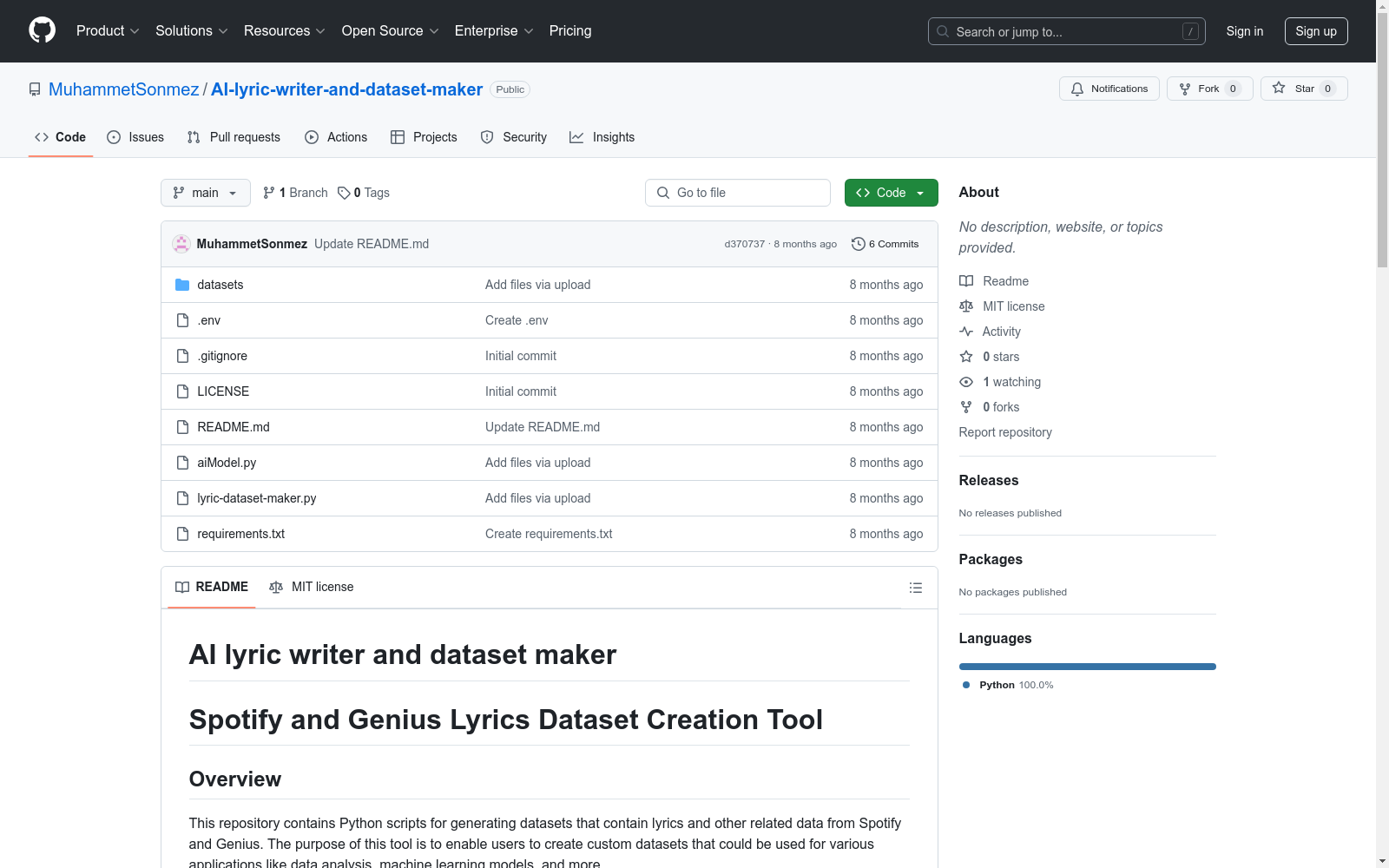Select the MIT license tab
This screenshot has height=868, width=1389.
point(312,587)
